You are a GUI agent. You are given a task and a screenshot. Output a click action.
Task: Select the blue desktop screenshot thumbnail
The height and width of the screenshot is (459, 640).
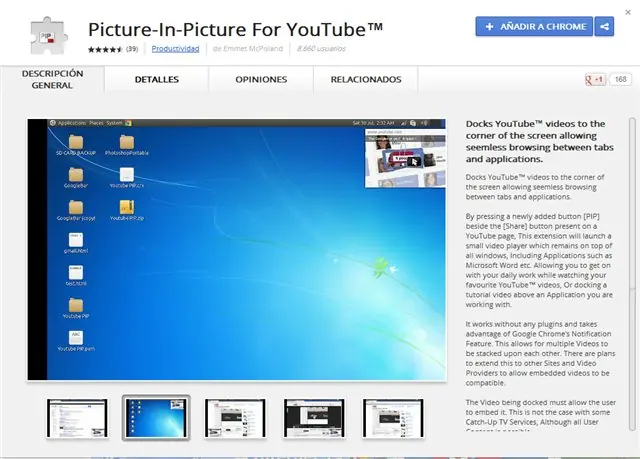(156, 418)
